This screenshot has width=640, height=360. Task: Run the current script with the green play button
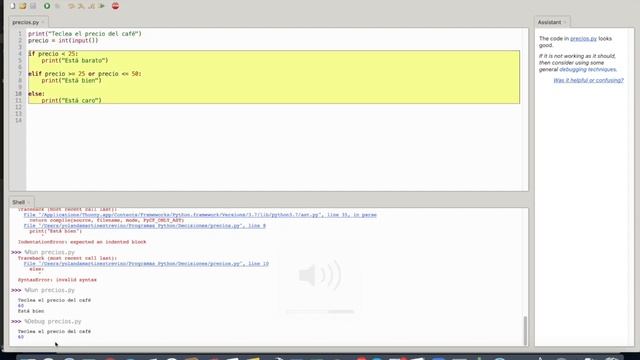click(x=47, y=6)
